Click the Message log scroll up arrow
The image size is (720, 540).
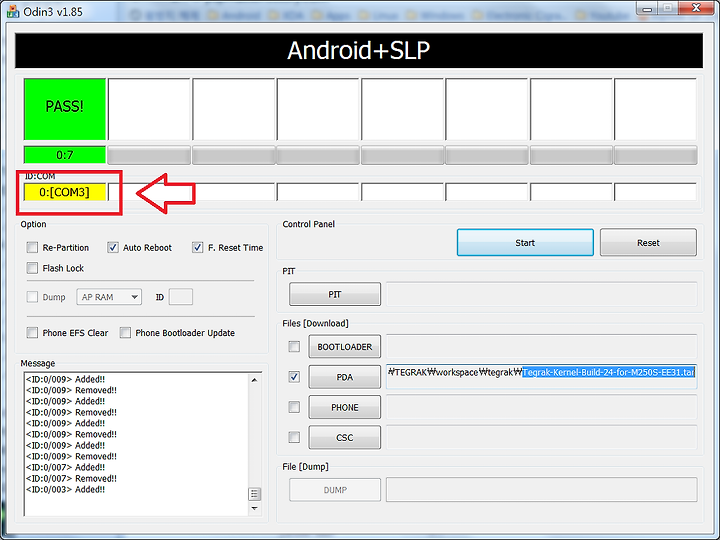tap(254, 380)
